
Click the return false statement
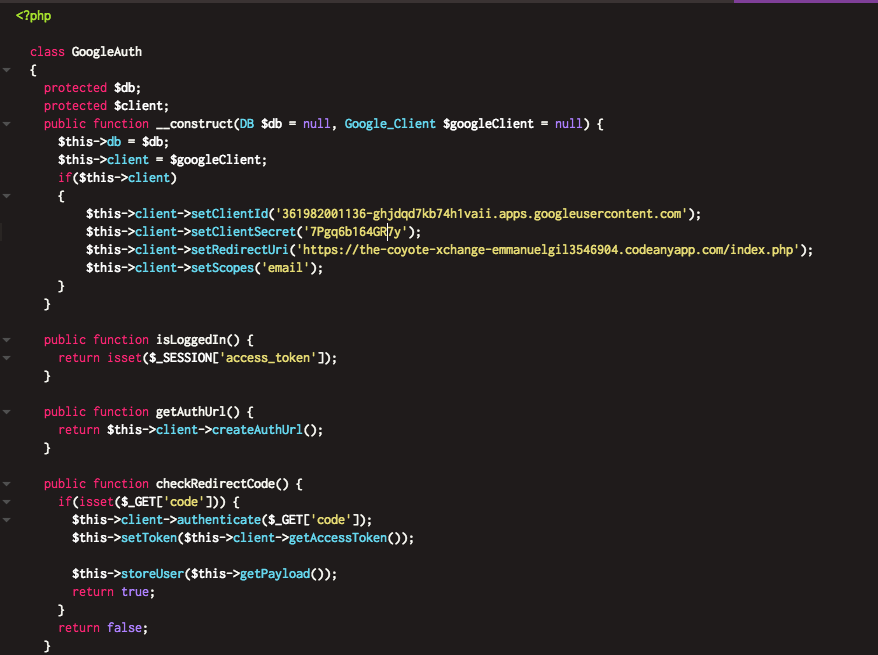tap(102, 628)
